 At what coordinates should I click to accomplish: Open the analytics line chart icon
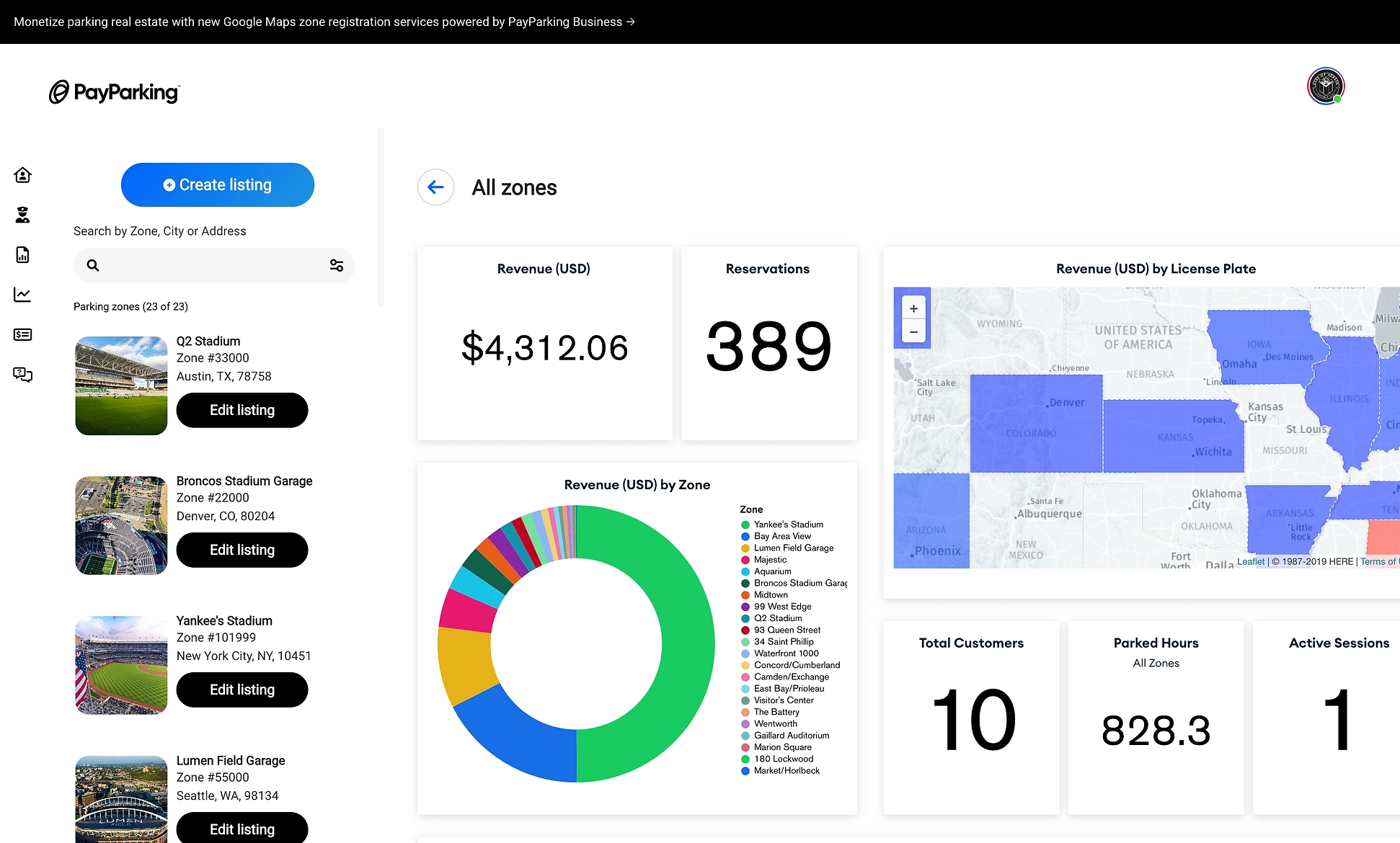pyautogui.click(x=22, y=294)
